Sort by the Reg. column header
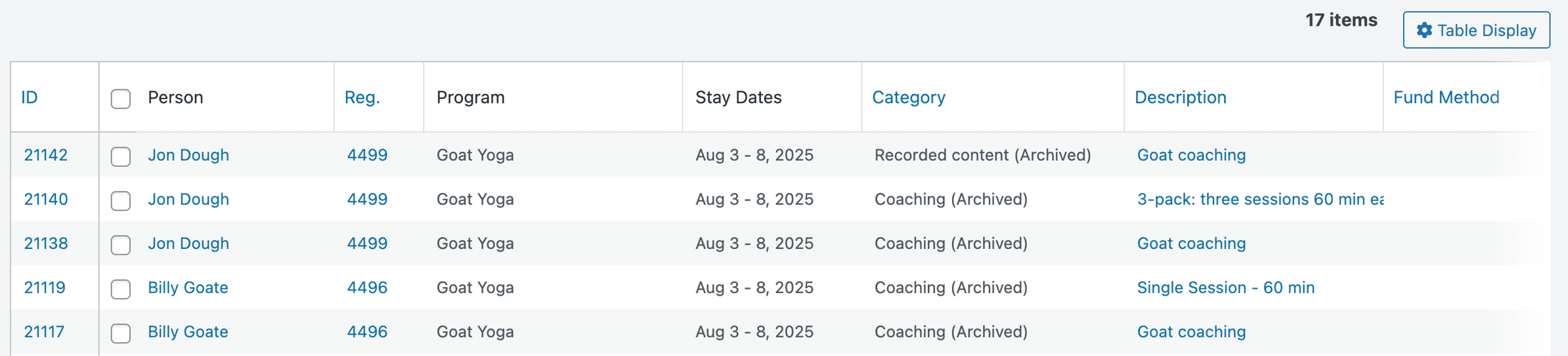 362,97
